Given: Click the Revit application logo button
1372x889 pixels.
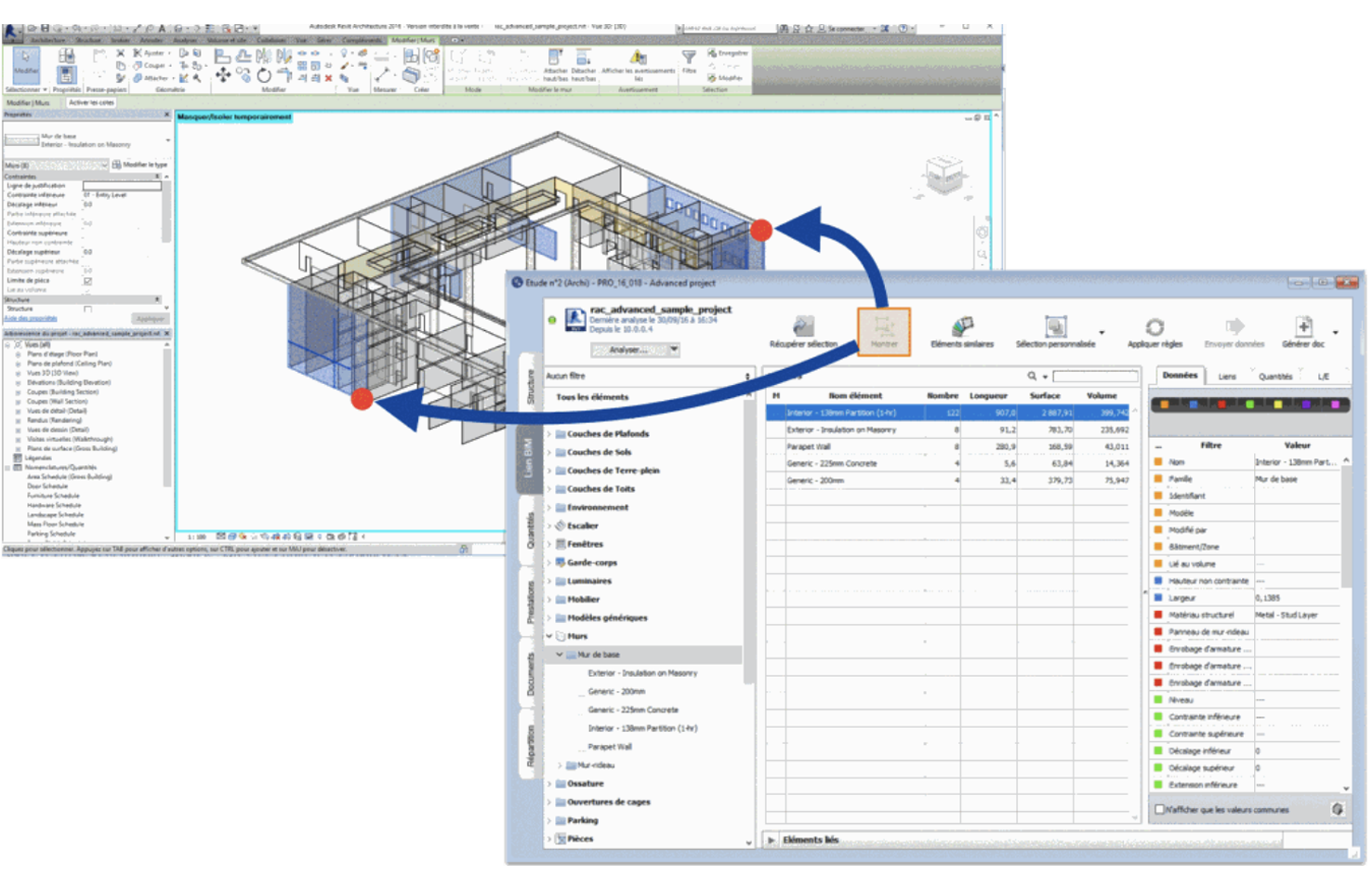Looking at the screenshot, I should pos(12,33).
